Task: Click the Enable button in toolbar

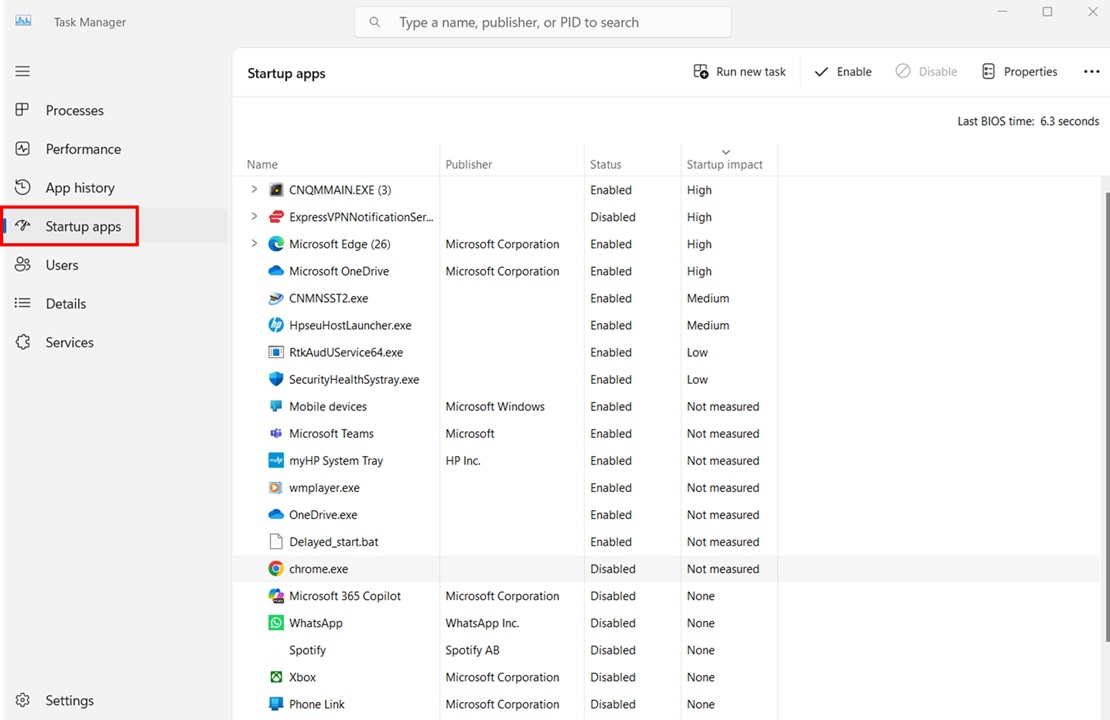Action: click(842, 72)
